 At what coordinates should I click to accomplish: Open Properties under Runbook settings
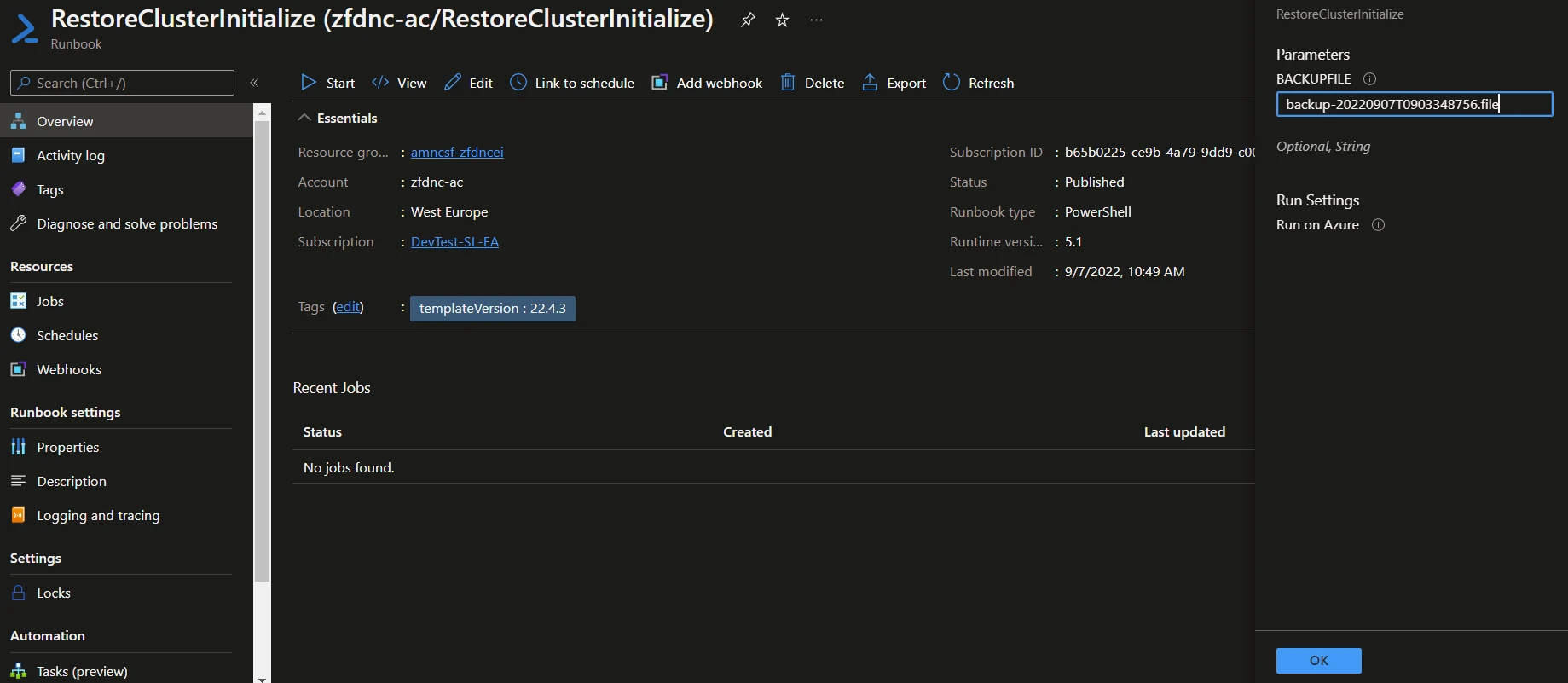126,447
